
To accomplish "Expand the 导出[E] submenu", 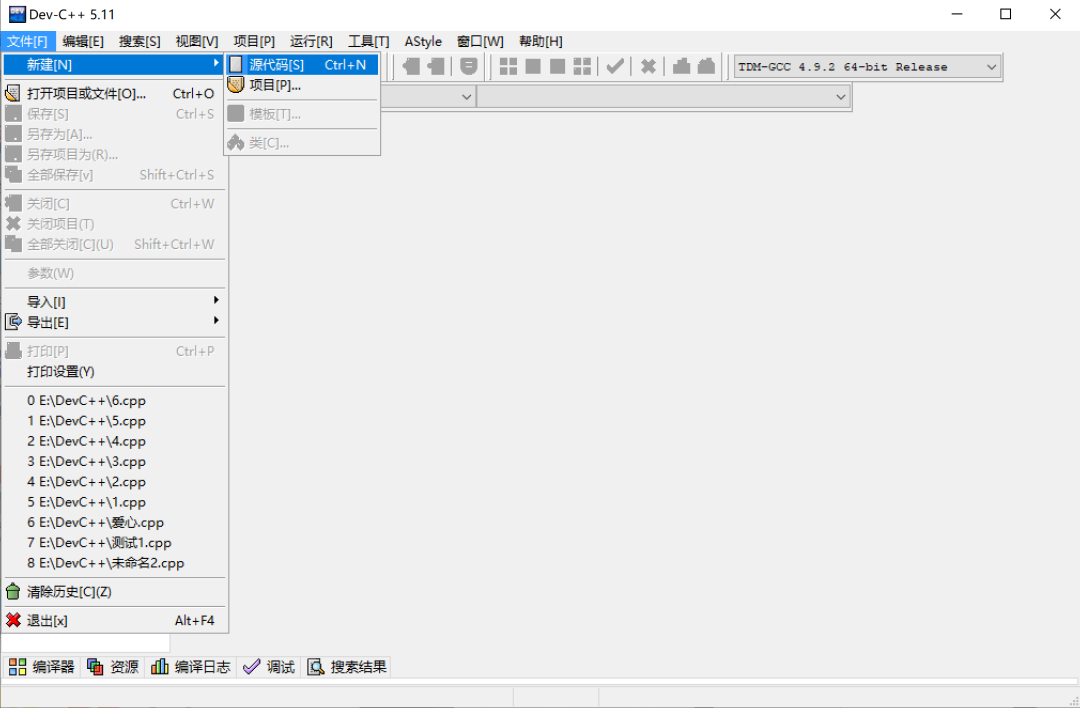I will click(x=114, y=322).
